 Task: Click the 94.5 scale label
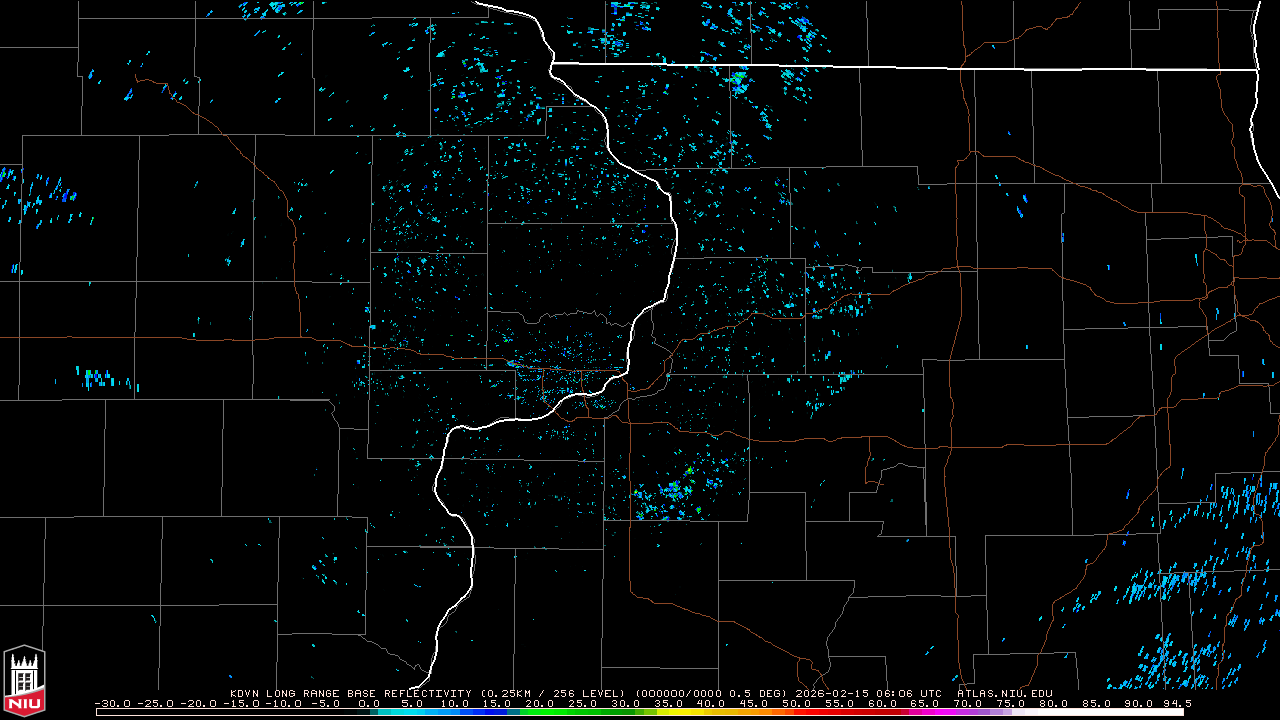1174,704
